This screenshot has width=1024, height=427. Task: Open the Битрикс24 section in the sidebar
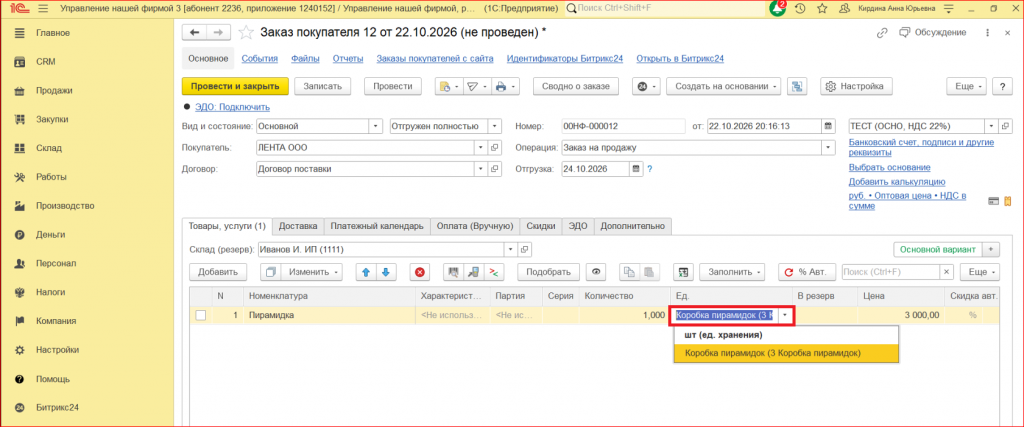tap(57, 407)
